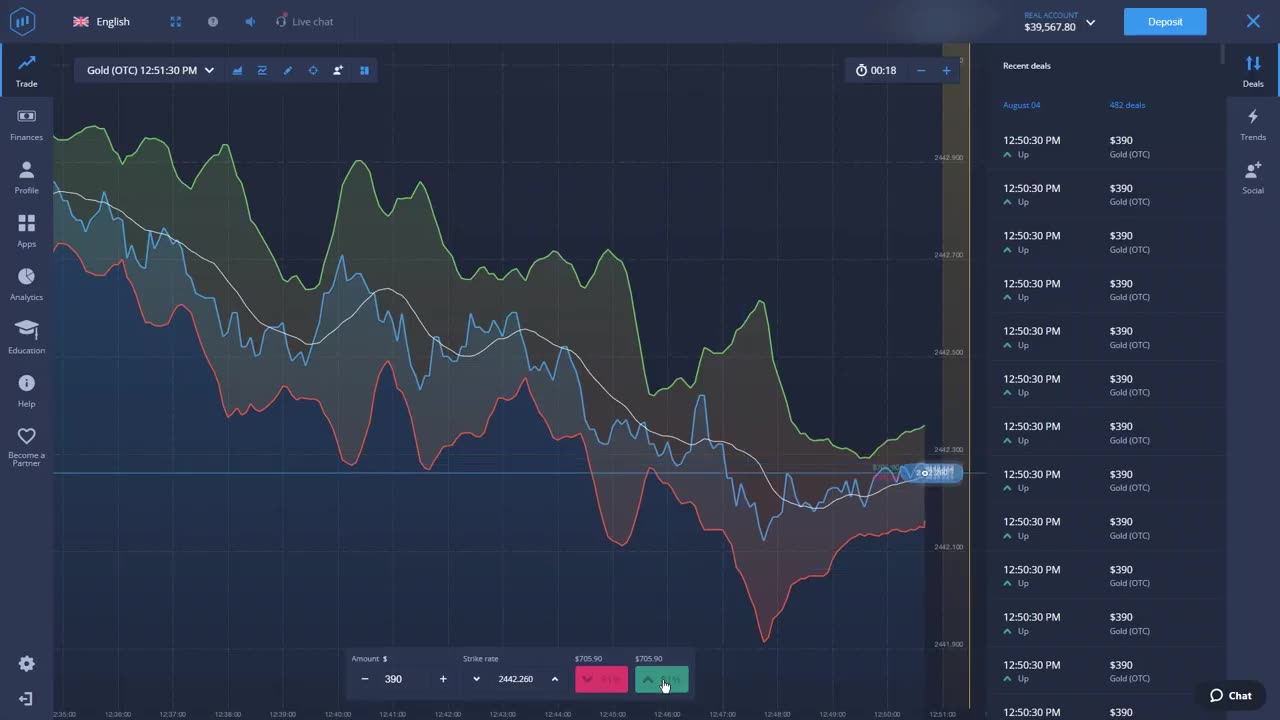Increase expiration time with plus
Image resolution: width=1280 pixels, height=720 pixels.
click(x=946, y=70)
